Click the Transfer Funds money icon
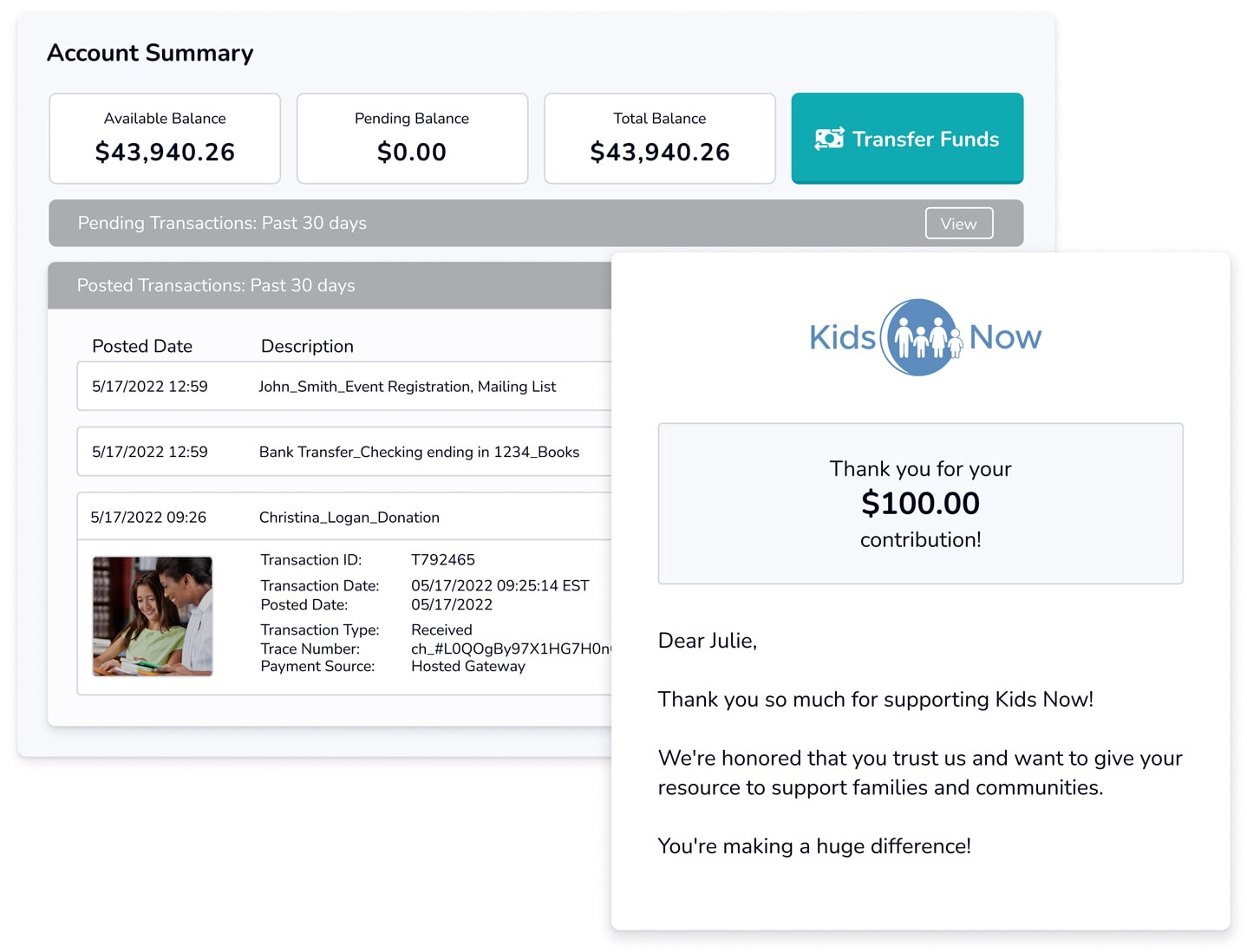1247x952 pixels. 829,139
